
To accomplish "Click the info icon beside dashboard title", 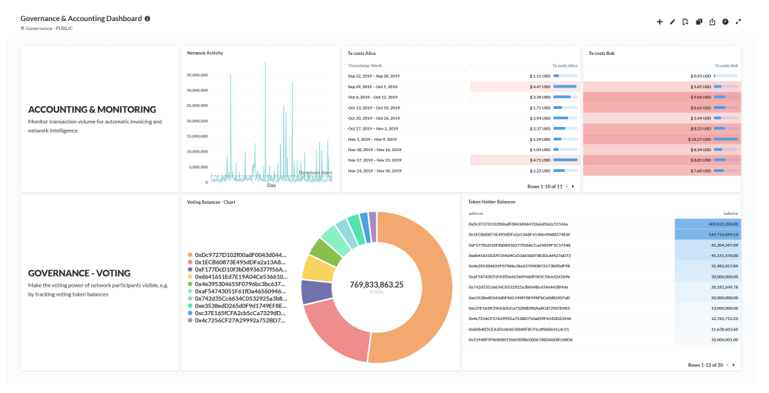I will tap(147, 19).
